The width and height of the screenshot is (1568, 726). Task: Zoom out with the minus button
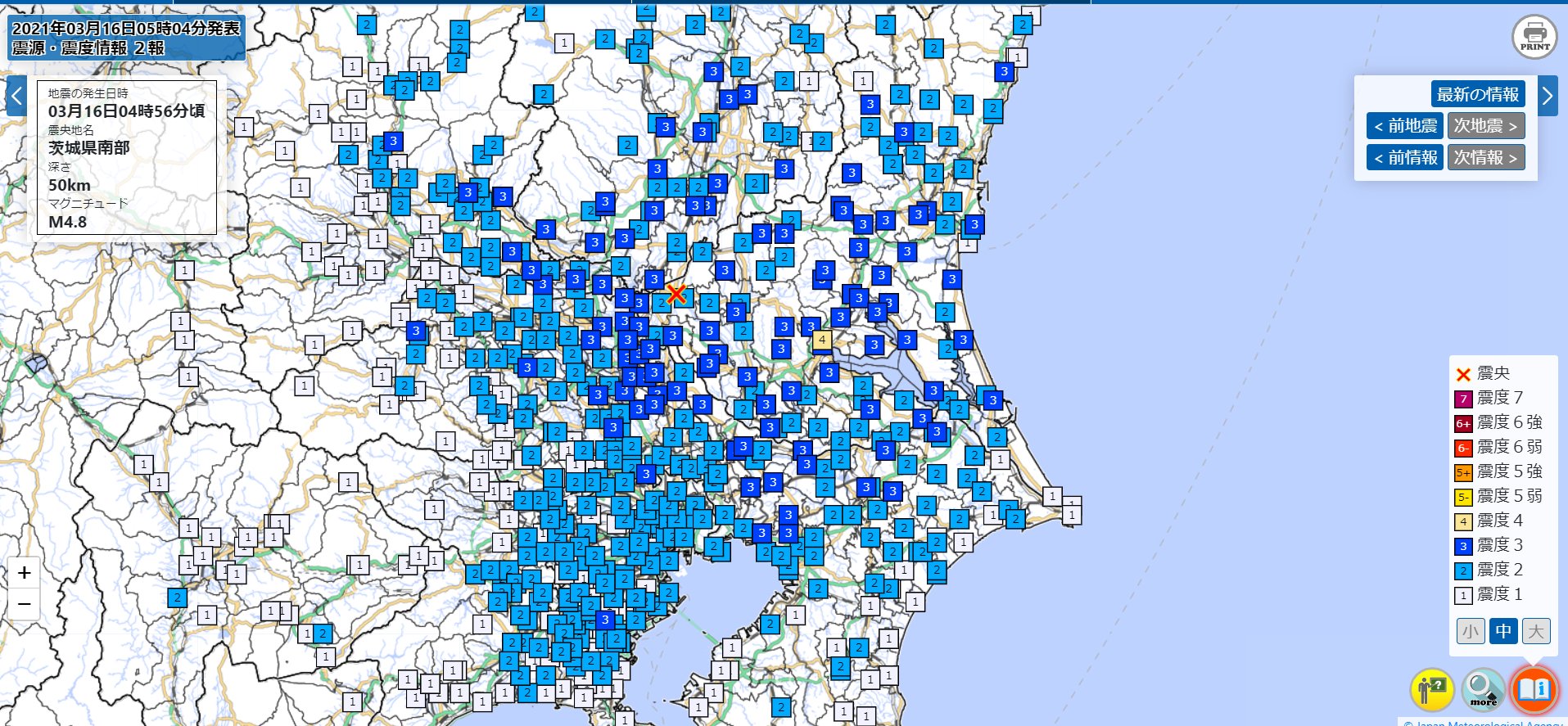[x=25, y=604]
